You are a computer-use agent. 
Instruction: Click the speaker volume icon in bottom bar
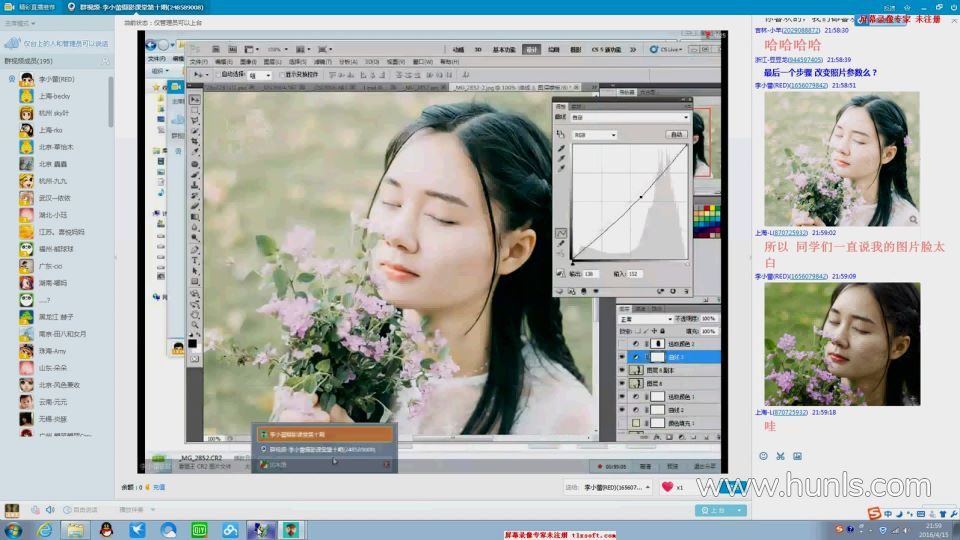click(50, 509)
